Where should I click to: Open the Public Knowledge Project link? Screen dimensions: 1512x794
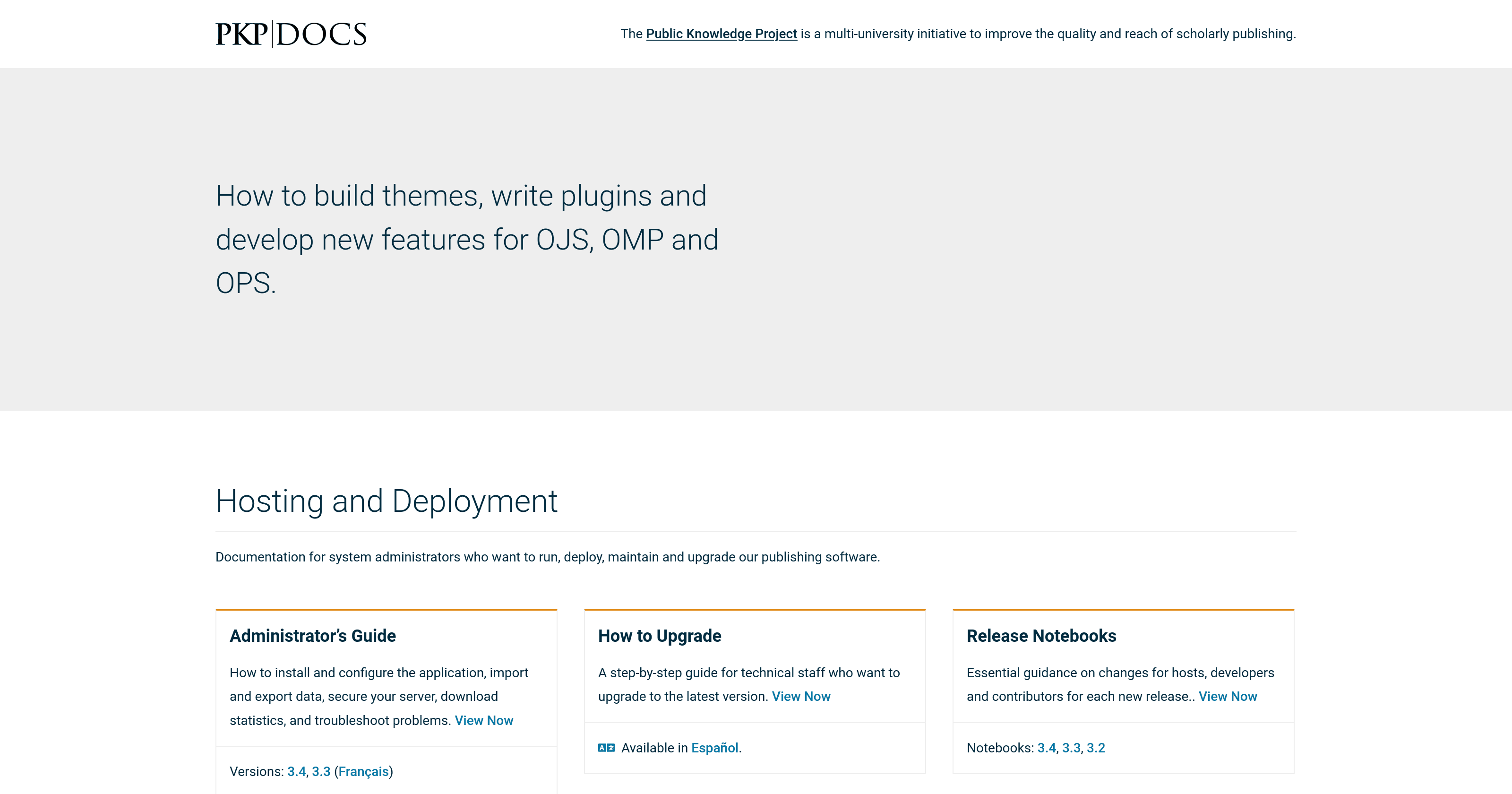click(722, 34)
